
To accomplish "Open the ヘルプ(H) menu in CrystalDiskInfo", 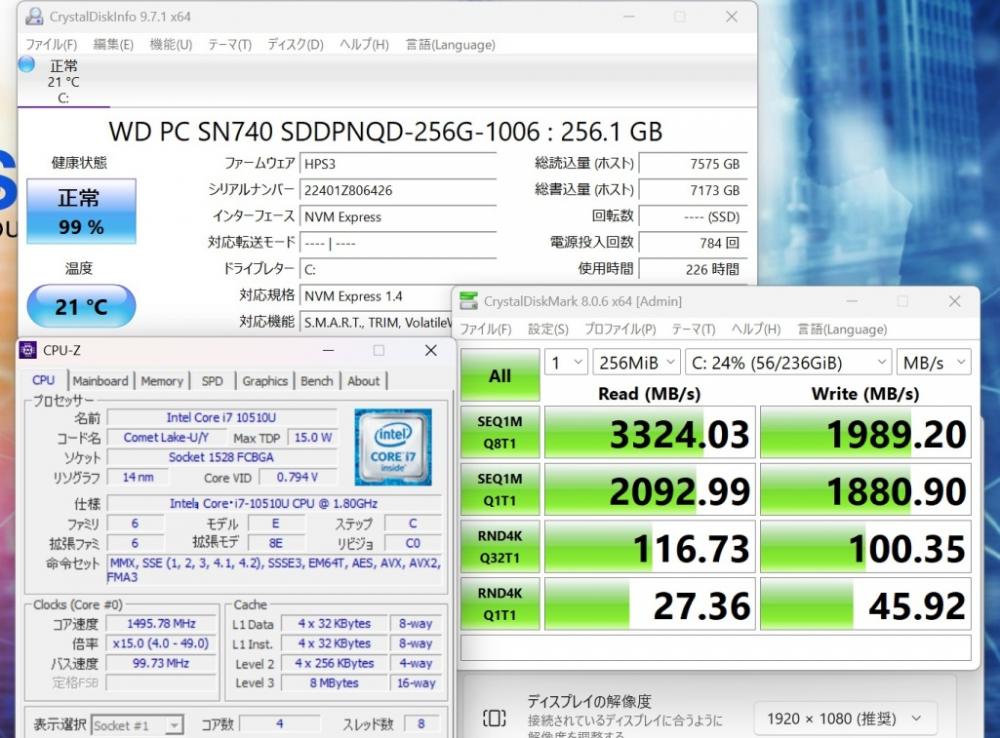I will (364, 45).
